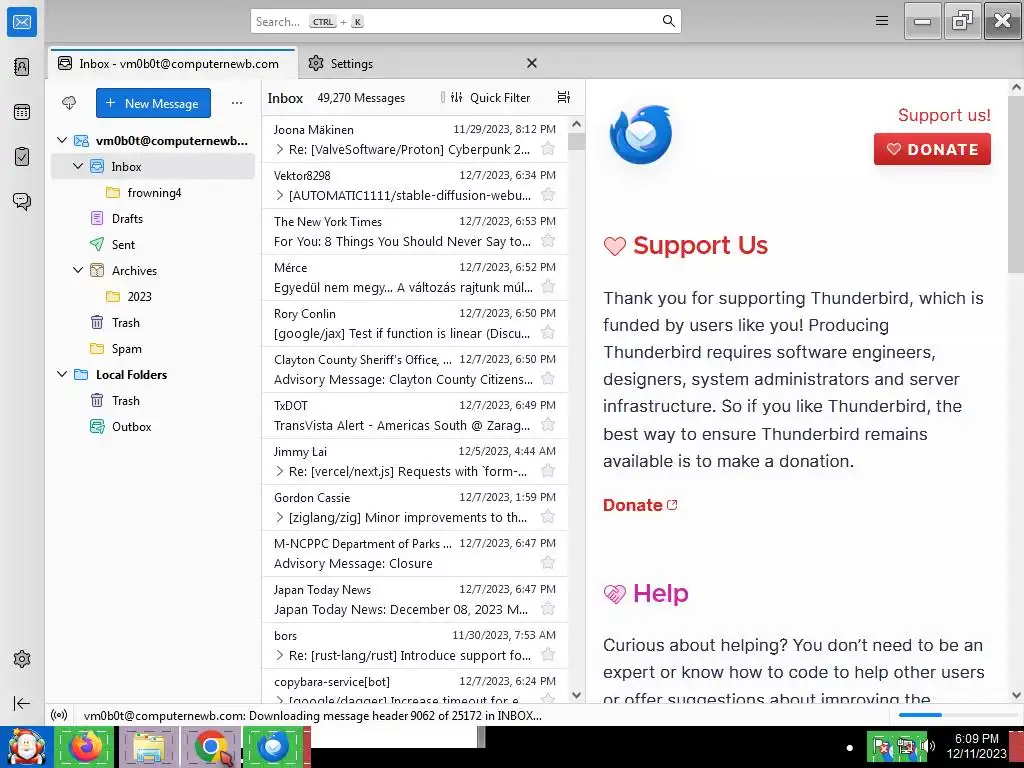Open the Calendar space icon
Viewport: 1024px width, 768px height.
(22, 112)
